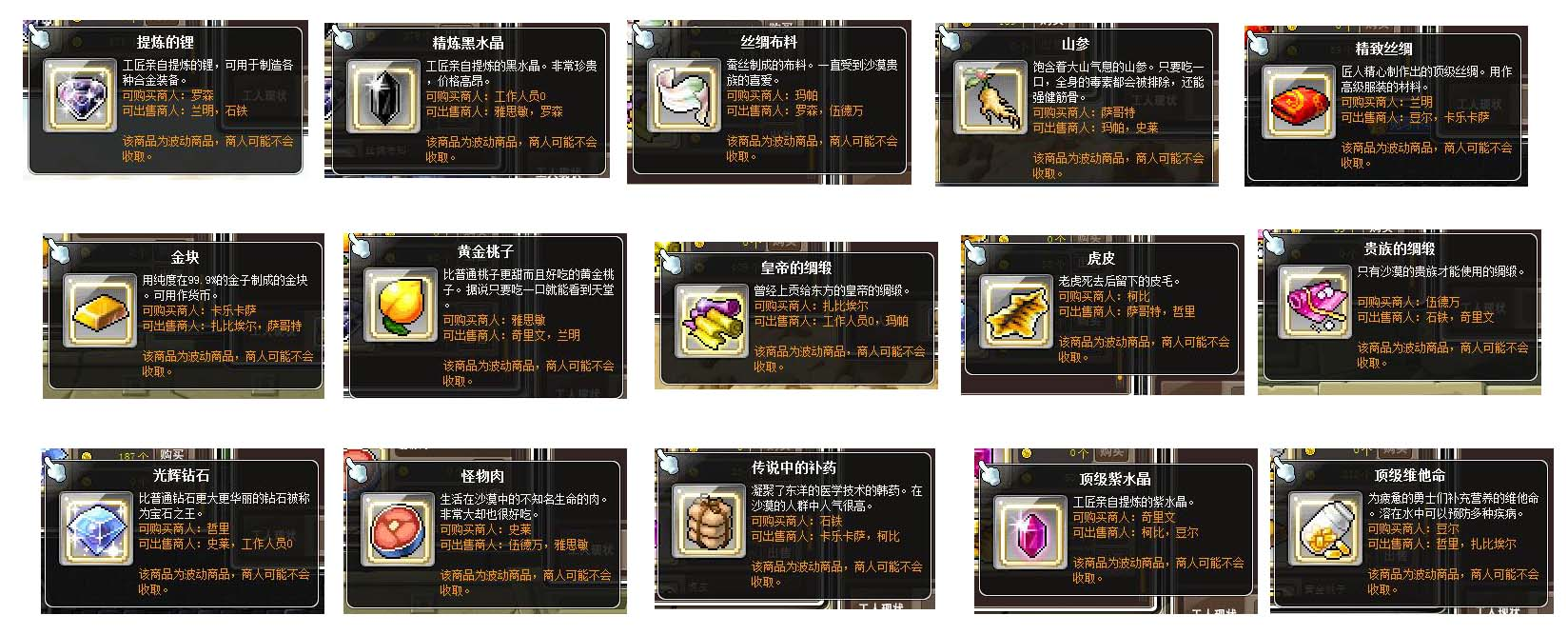Click the 金块 tooltip title text
The height and width of the screenshot is (635, 1568).
click(x=186, y=258)
